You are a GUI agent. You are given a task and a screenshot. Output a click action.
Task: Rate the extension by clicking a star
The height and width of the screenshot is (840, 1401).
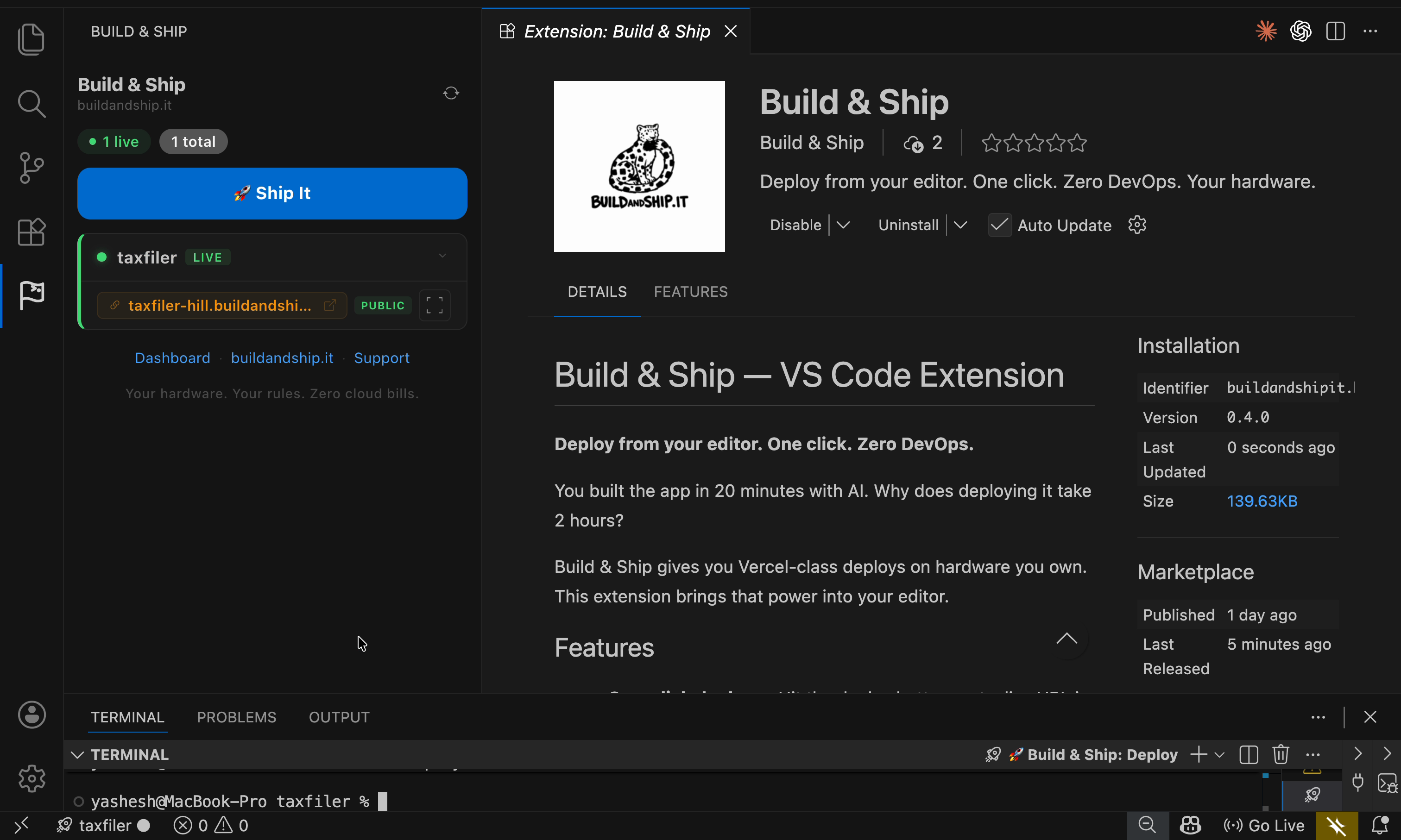(1034, 143)
